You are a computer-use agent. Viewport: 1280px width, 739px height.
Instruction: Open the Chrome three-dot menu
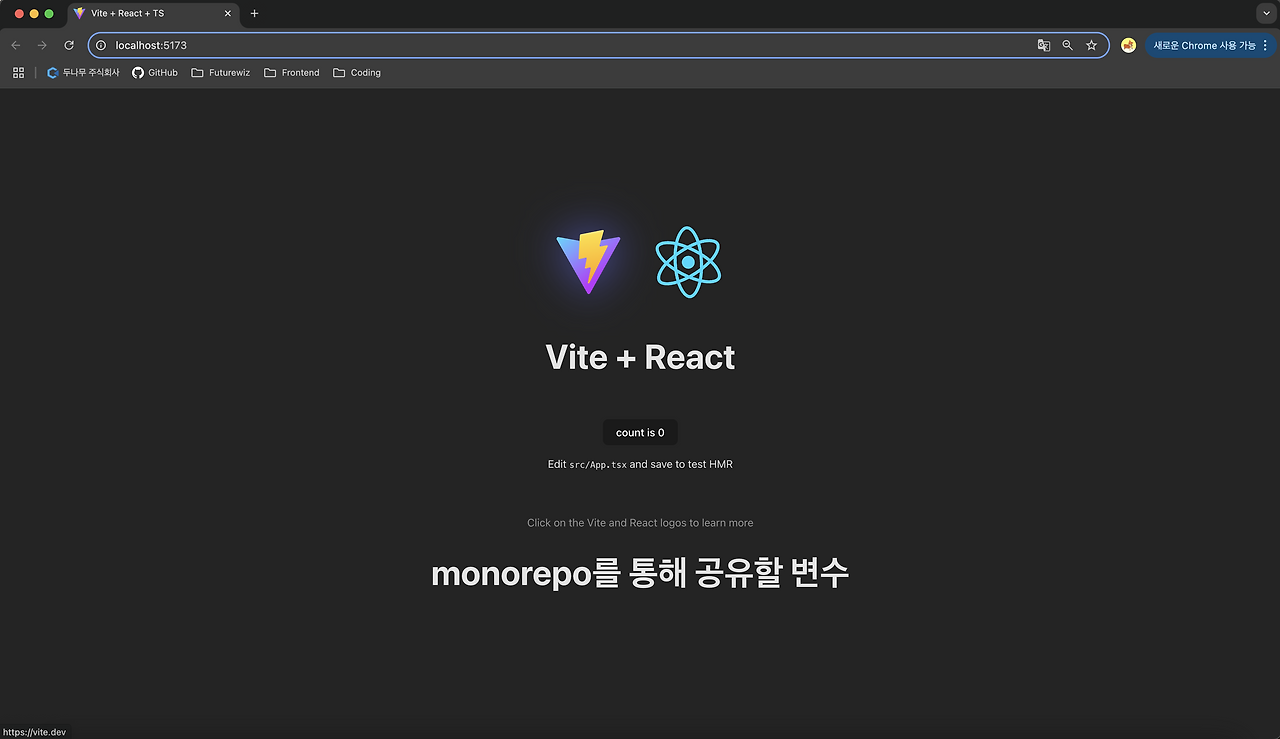[1265, 45]
